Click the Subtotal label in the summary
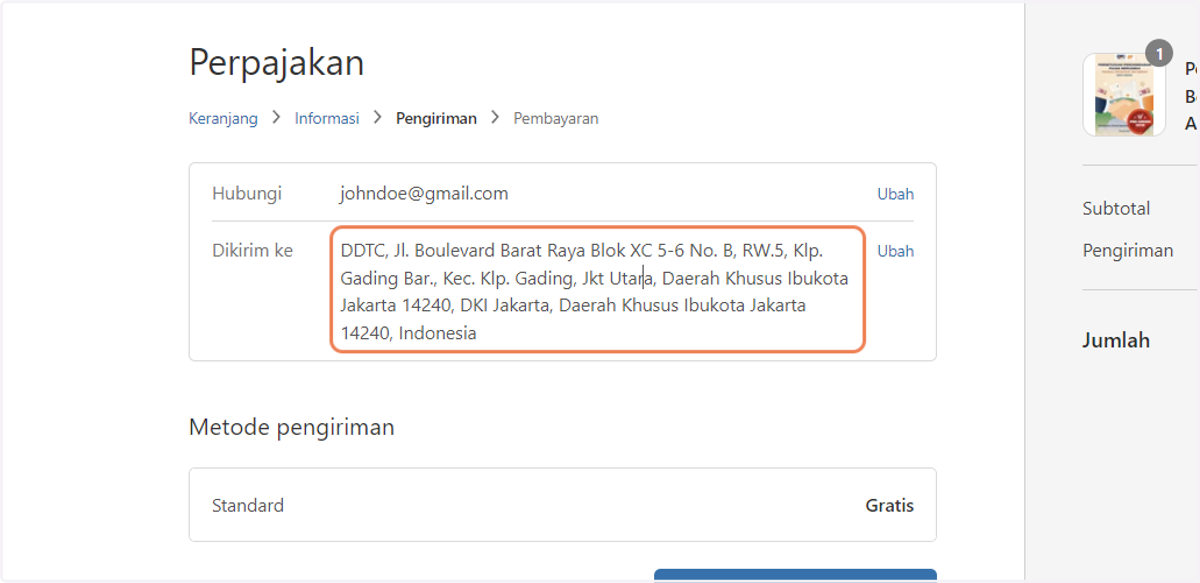 pos(1116,209)
